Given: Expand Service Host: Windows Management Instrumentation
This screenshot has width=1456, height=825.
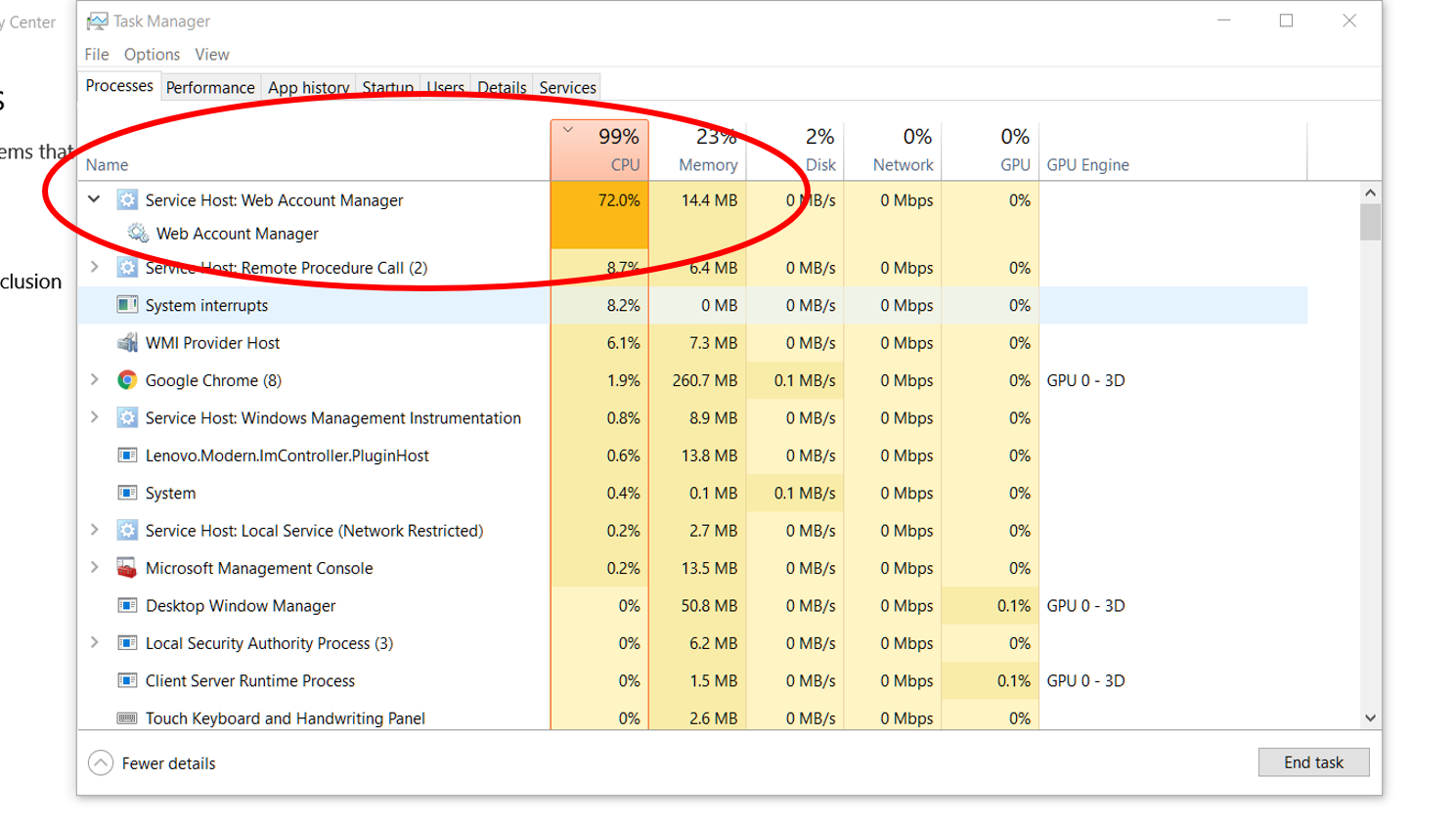Looking at the screenshot, I should (x=94, y=416).
